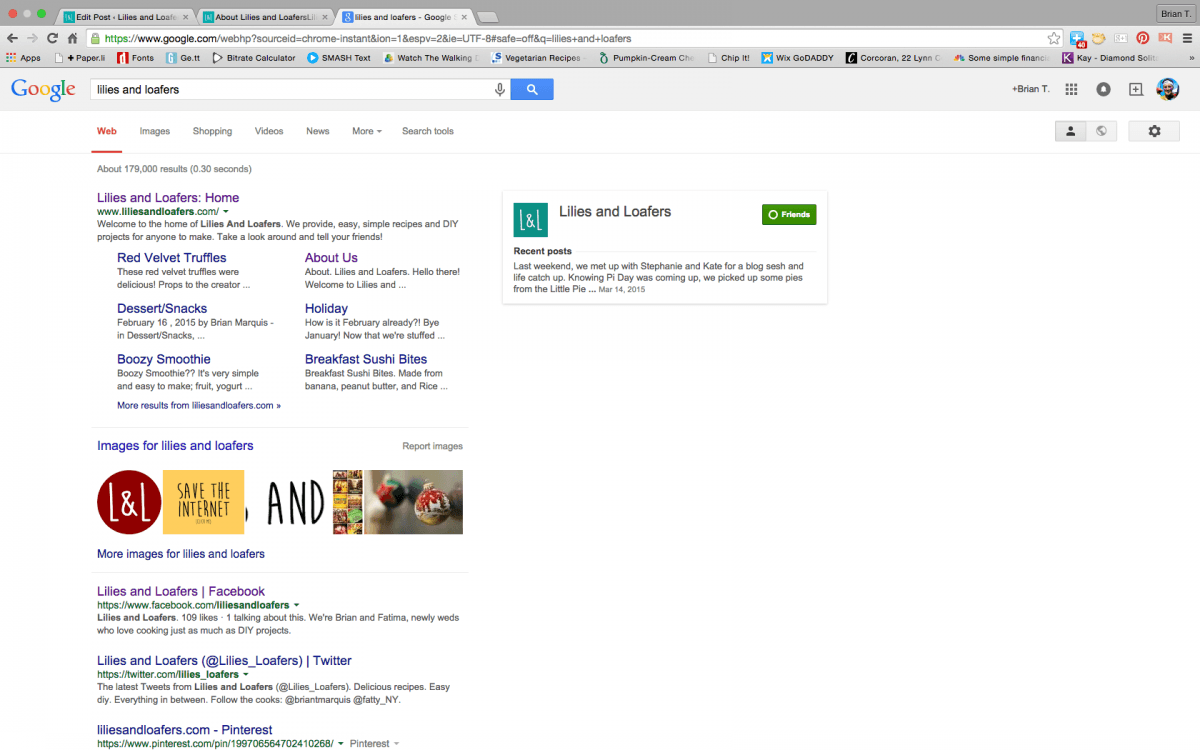The height and width of the screenshot is (750, 1200).
Task: Click the Brian T. Chrome profile button
Action: (x=1174, y=13)
